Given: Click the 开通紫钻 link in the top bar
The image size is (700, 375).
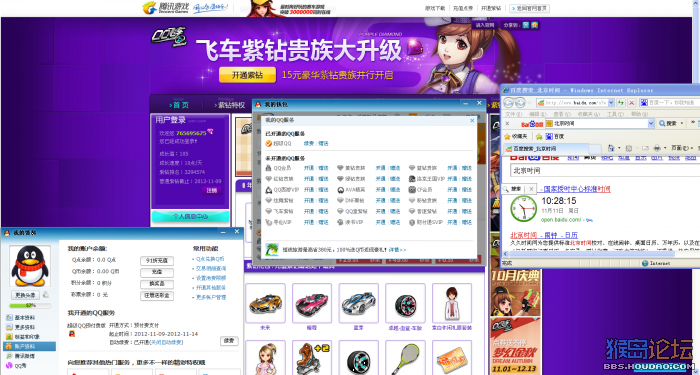Looking at the screenshot, I should click(x=491, y=8).
